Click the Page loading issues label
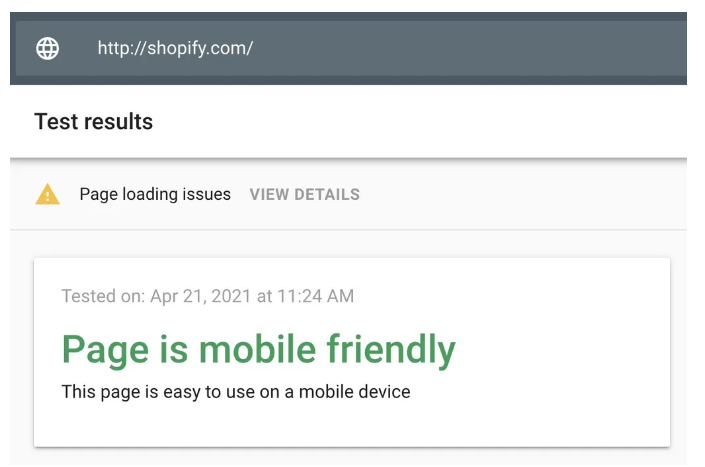This screenshot has height=467, width=705. click(155, 195)
